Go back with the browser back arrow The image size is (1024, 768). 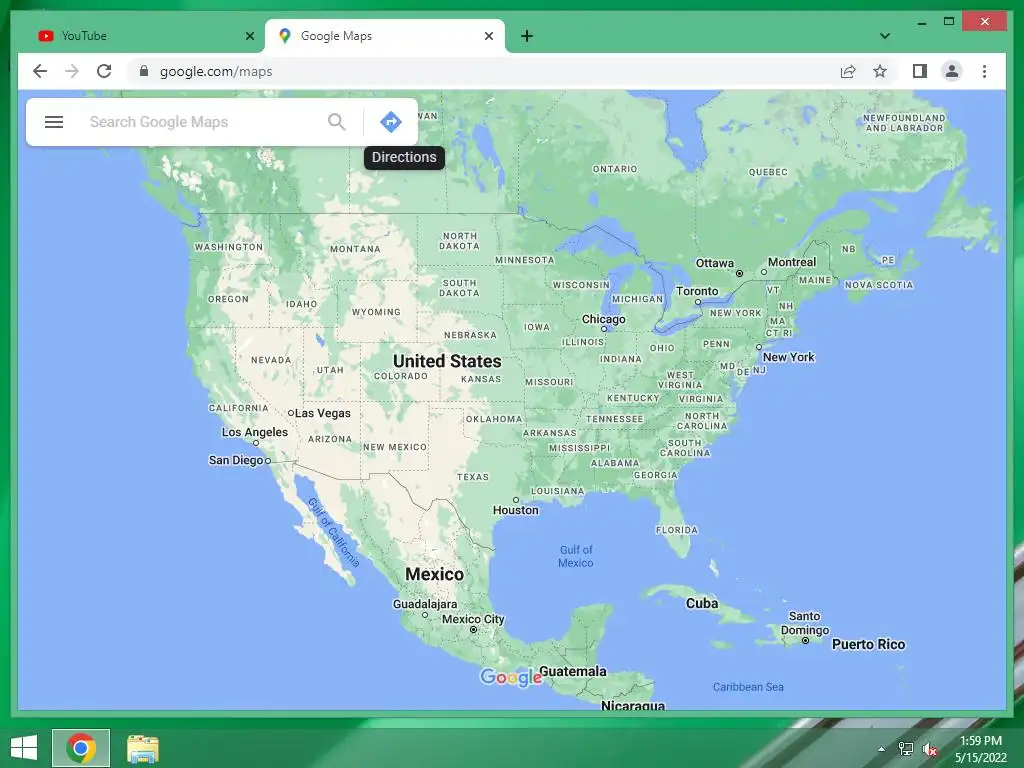(40, 71)
